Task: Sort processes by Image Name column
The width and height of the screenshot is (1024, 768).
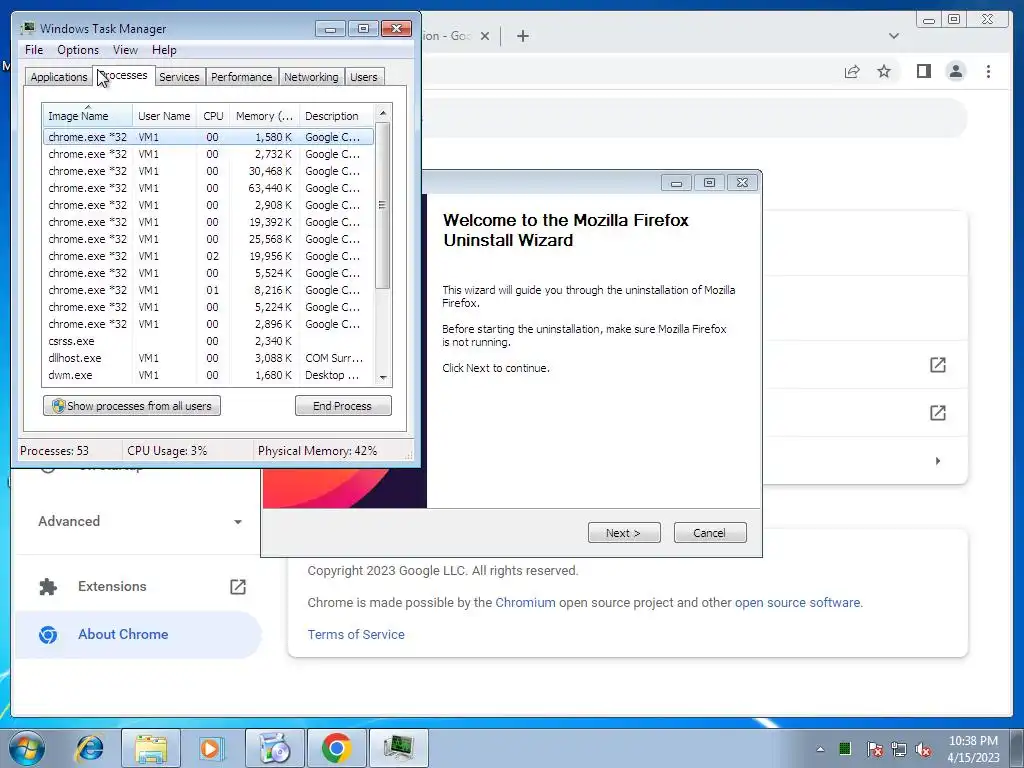Action: [88, 116]
